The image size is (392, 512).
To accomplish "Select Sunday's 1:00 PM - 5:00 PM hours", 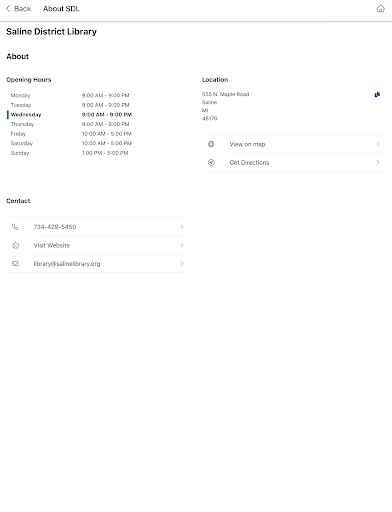I will pyautogui.click(x=105, y=153).
